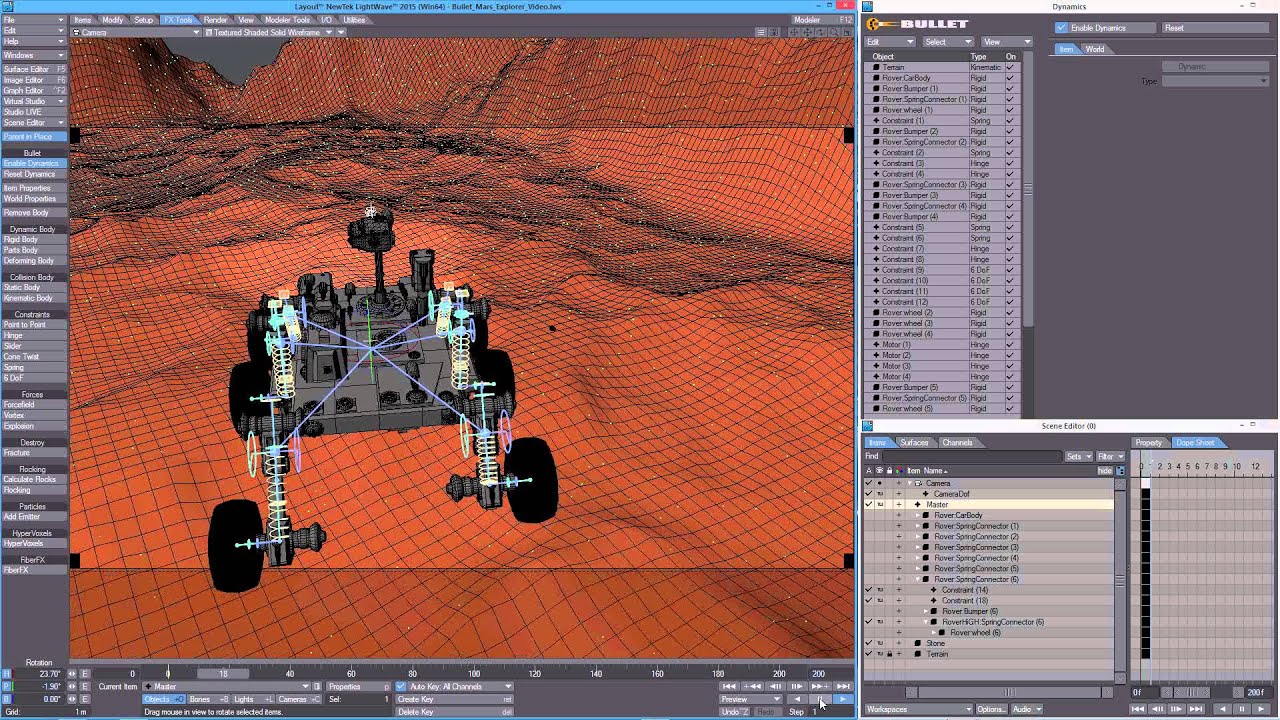Screen dimensions: 1280x720
Task: Click the Bullet object list vertical scrollbar
Action: click(x=1028, y=187)
